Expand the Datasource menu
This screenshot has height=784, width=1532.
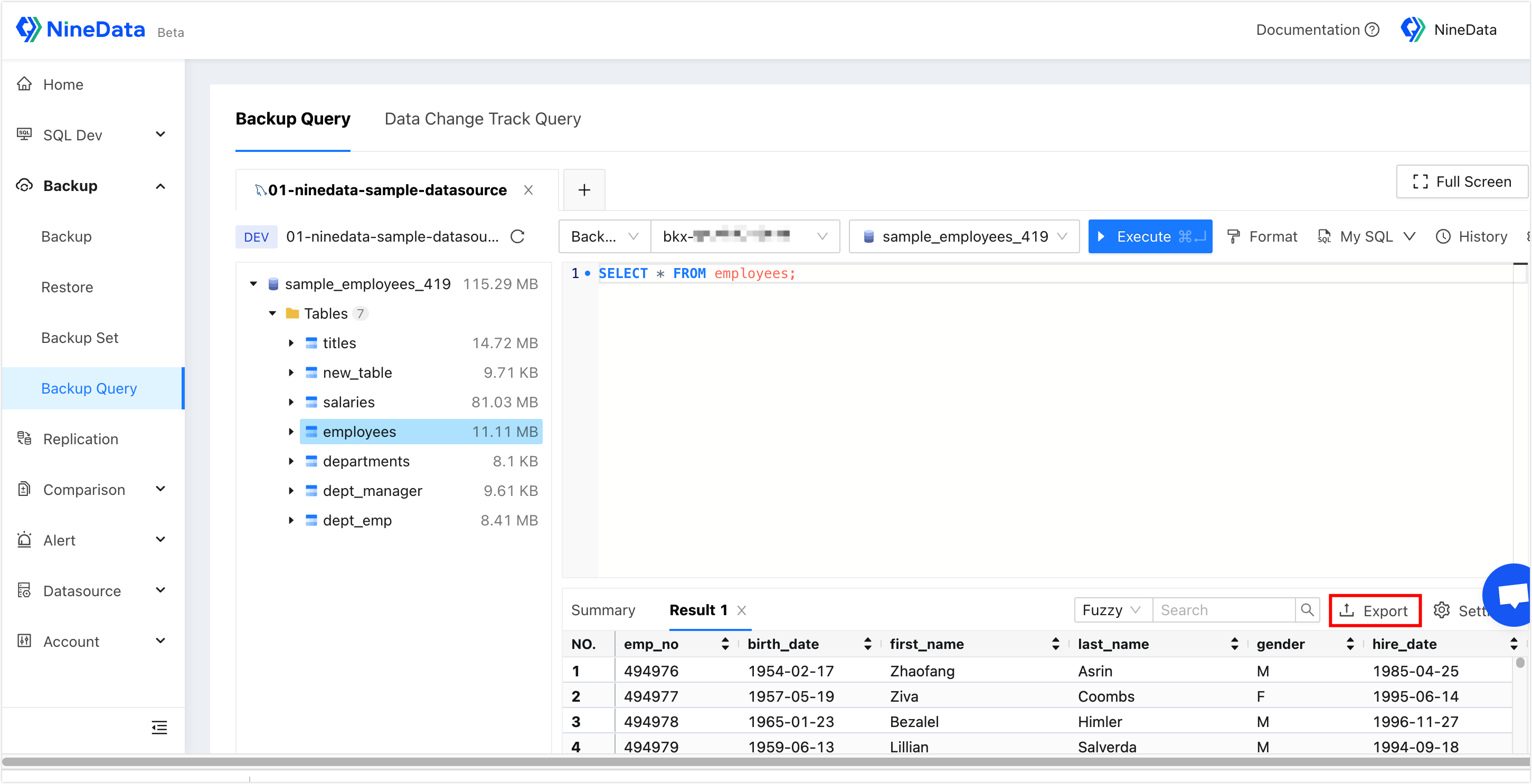tap(160, 590)
